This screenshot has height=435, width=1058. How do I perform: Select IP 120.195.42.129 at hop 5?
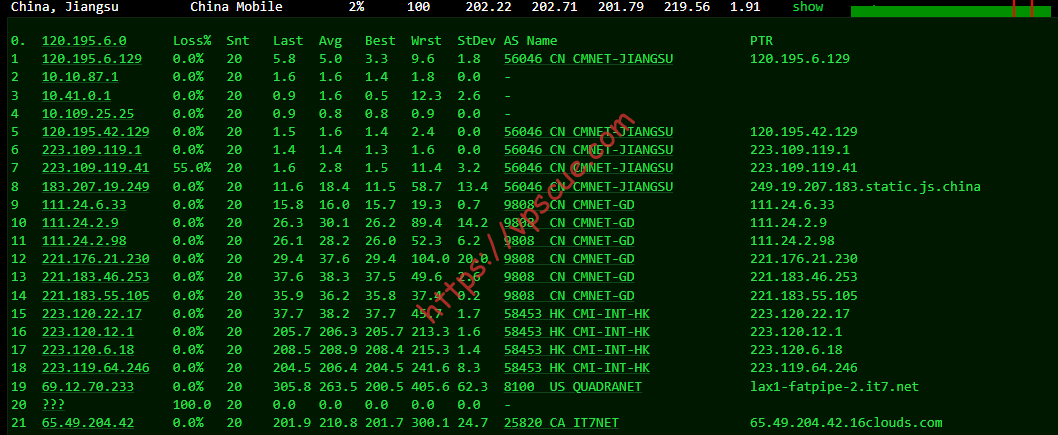coord(96,132)
